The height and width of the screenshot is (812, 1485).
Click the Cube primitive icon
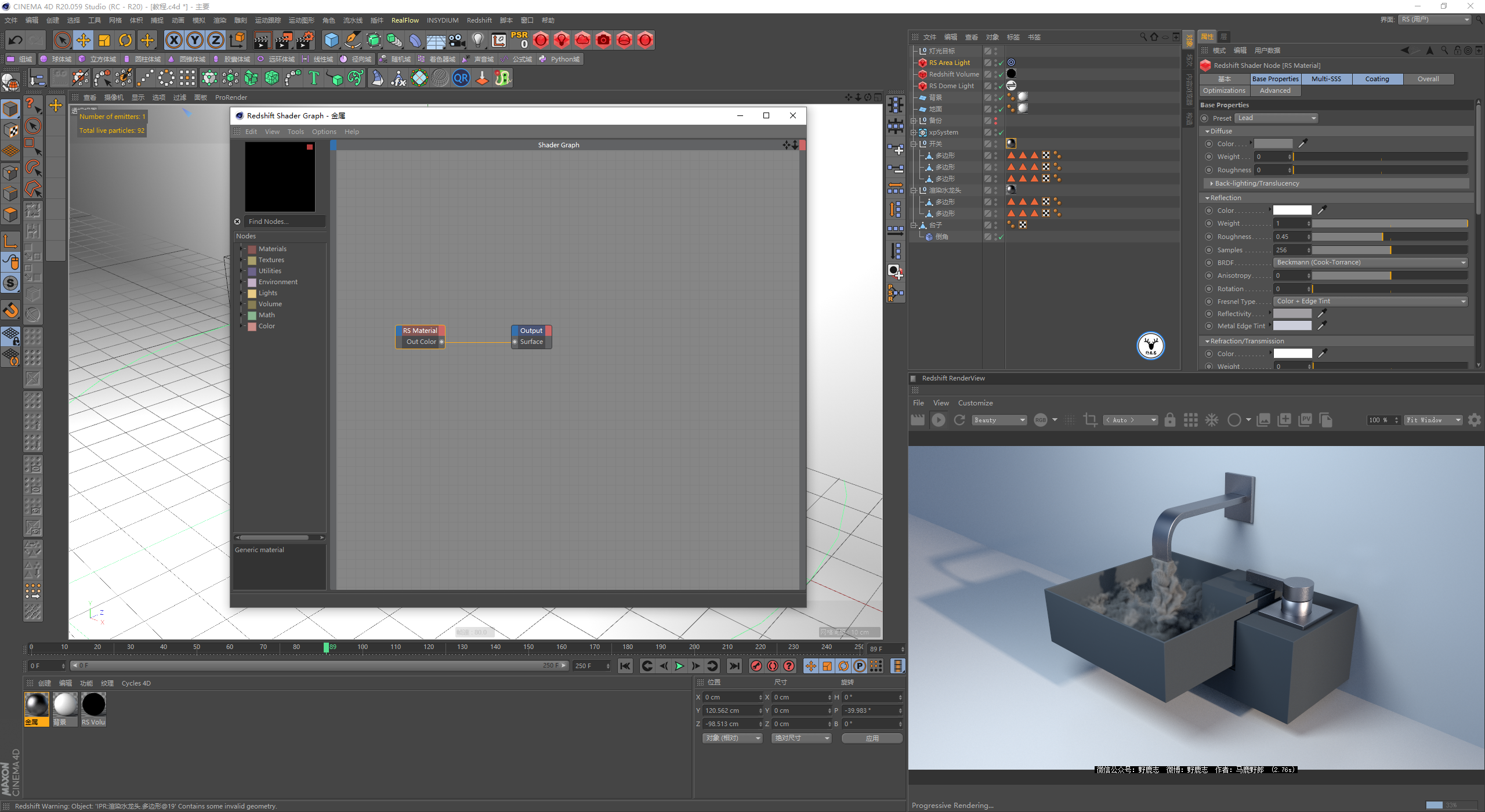pyautogui.click(x=331, y=40)
